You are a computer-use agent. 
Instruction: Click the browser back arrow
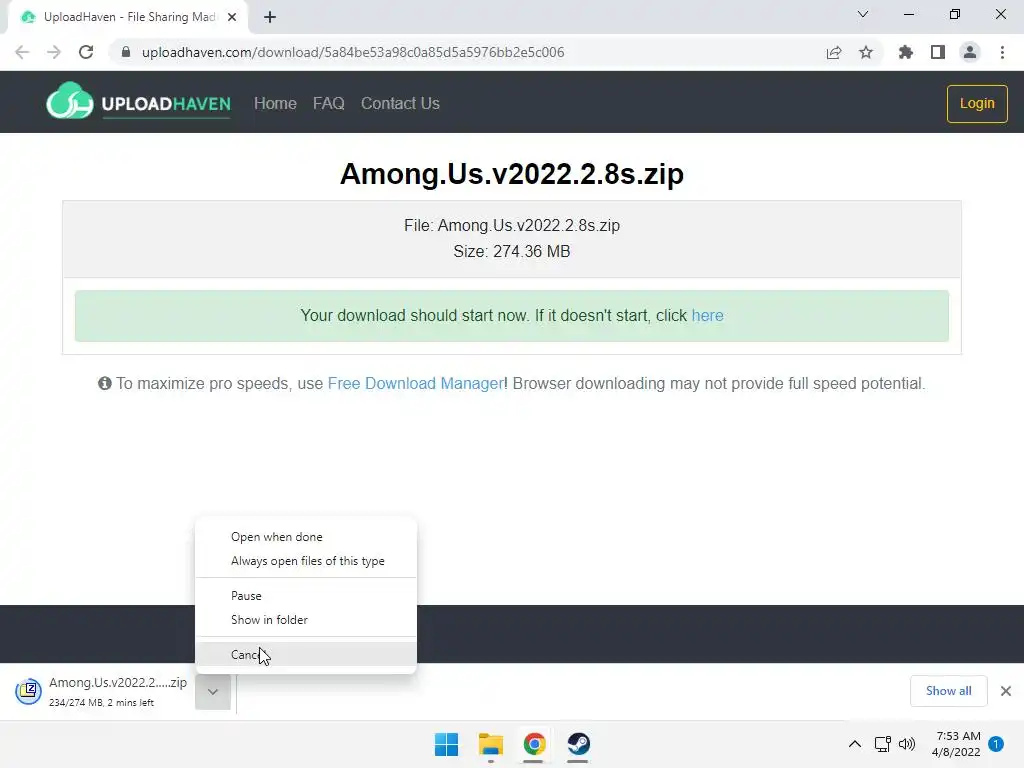pyautogui.click(x=22, y=52)
